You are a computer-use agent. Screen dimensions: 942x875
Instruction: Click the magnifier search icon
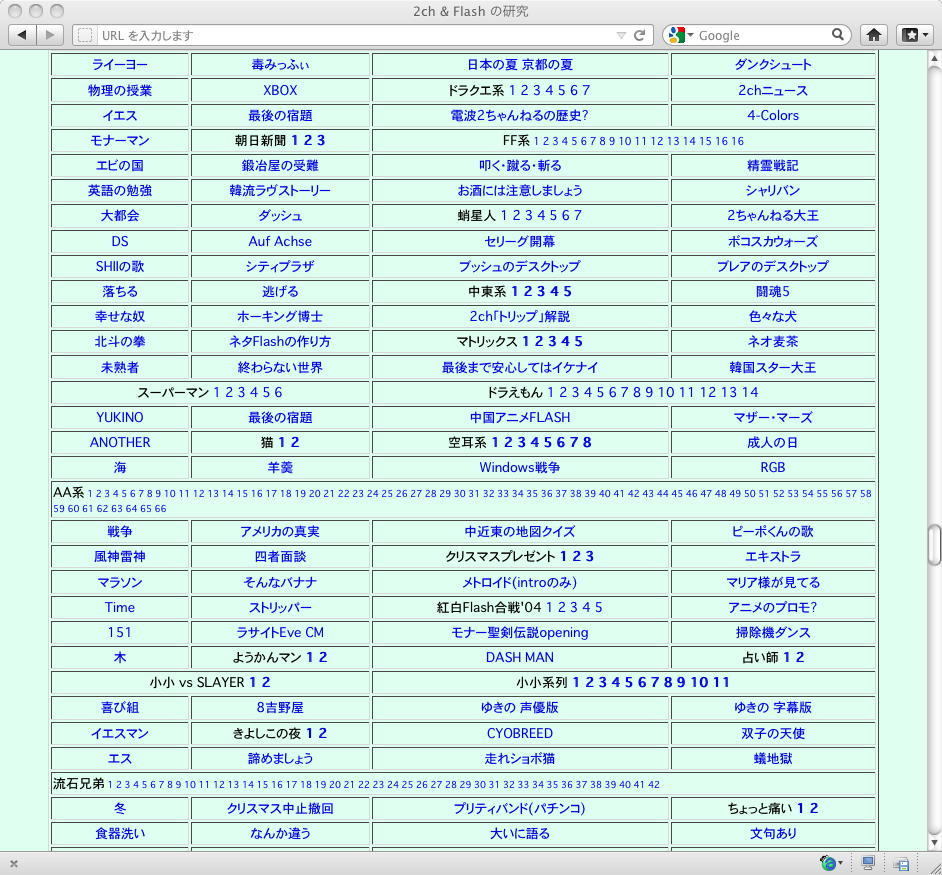(x=837, y=35)
